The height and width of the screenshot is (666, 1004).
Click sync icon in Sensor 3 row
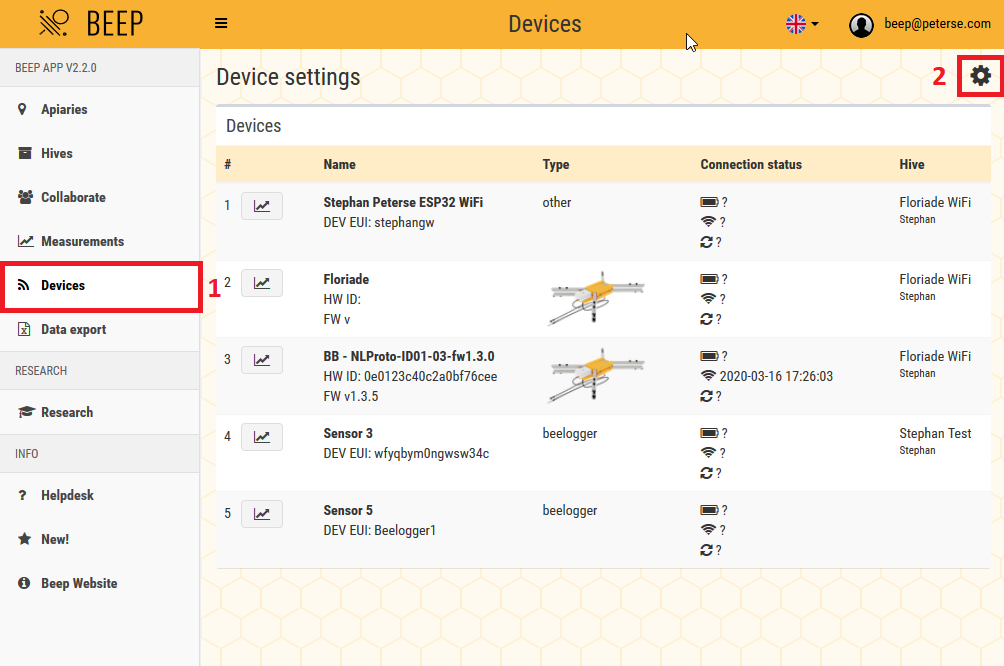[706, 473]
